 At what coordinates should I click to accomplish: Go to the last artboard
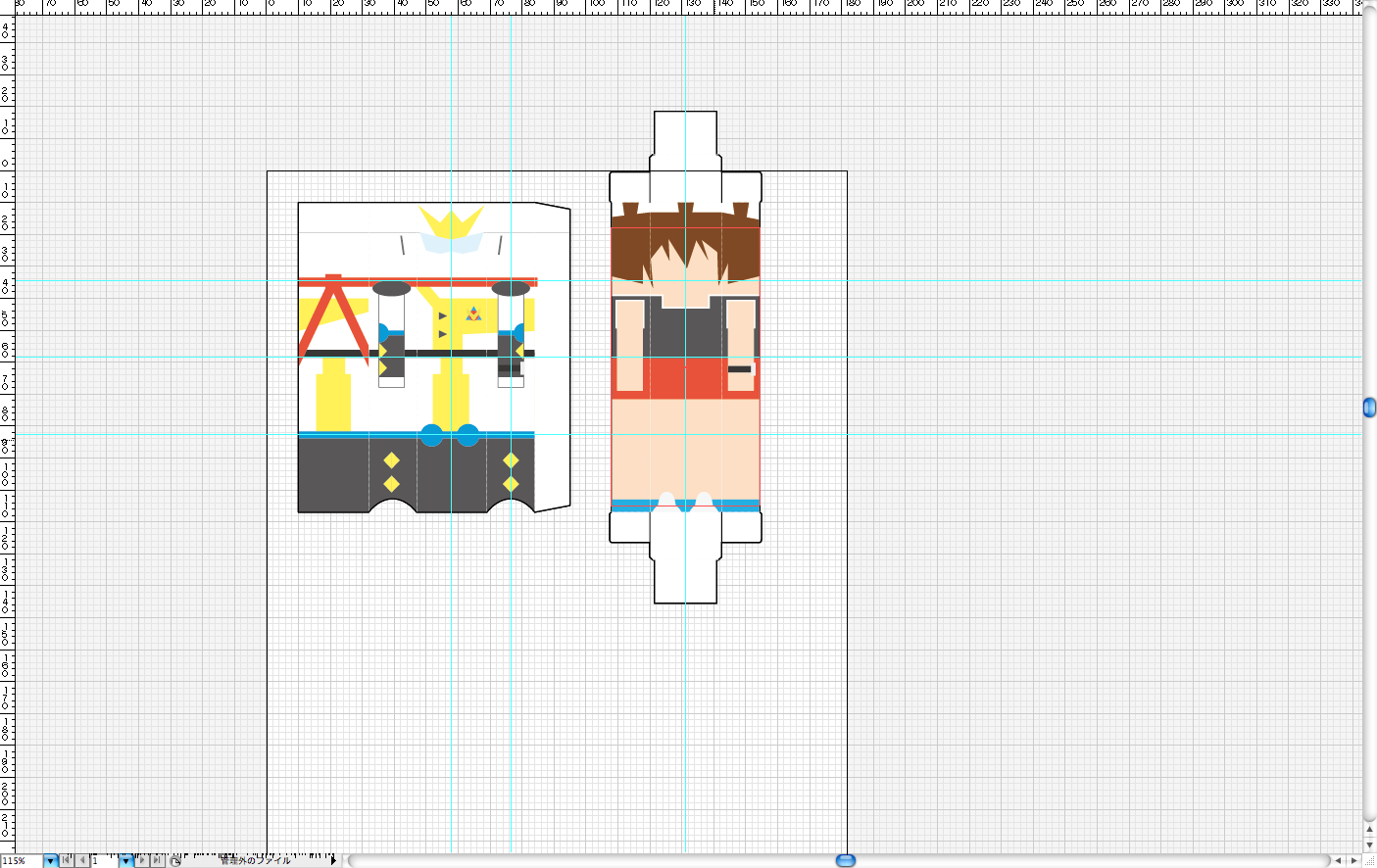[158, 861]
